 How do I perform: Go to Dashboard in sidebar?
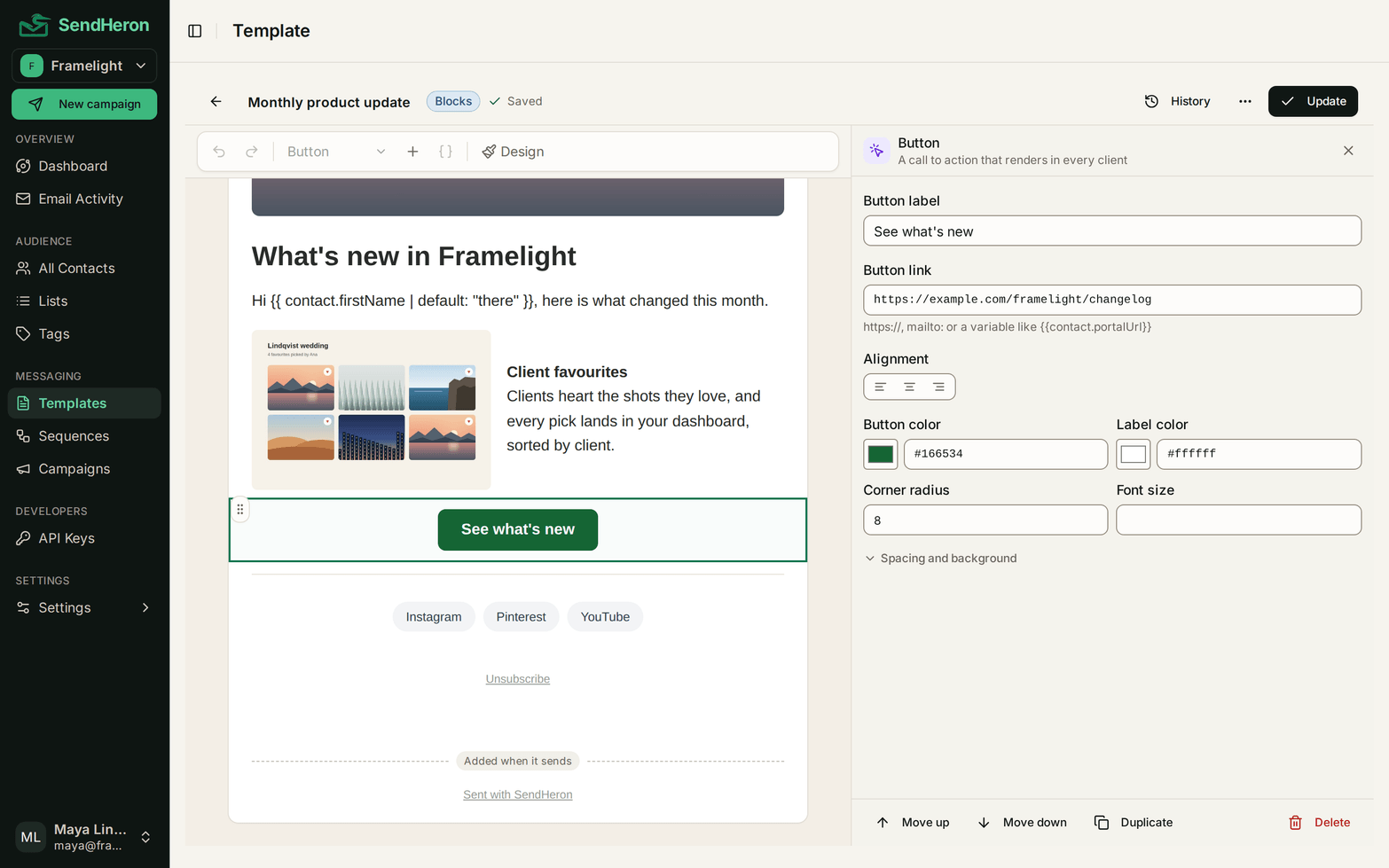click(84, 166)
